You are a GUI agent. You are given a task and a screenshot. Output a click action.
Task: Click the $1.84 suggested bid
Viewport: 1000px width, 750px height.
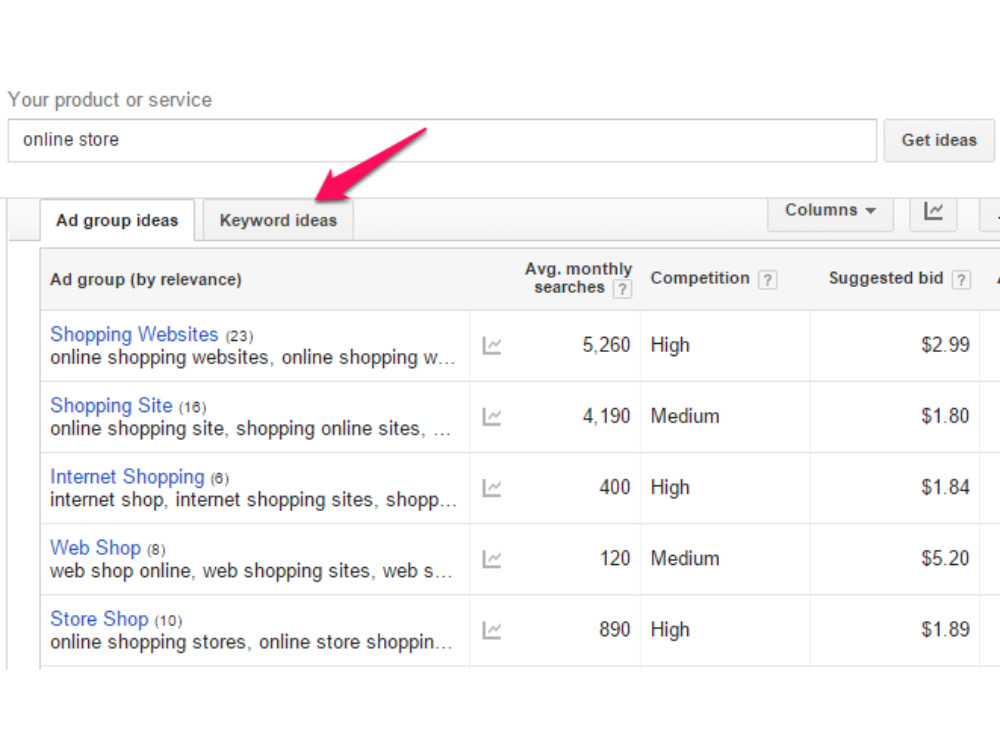click(945, 487)
